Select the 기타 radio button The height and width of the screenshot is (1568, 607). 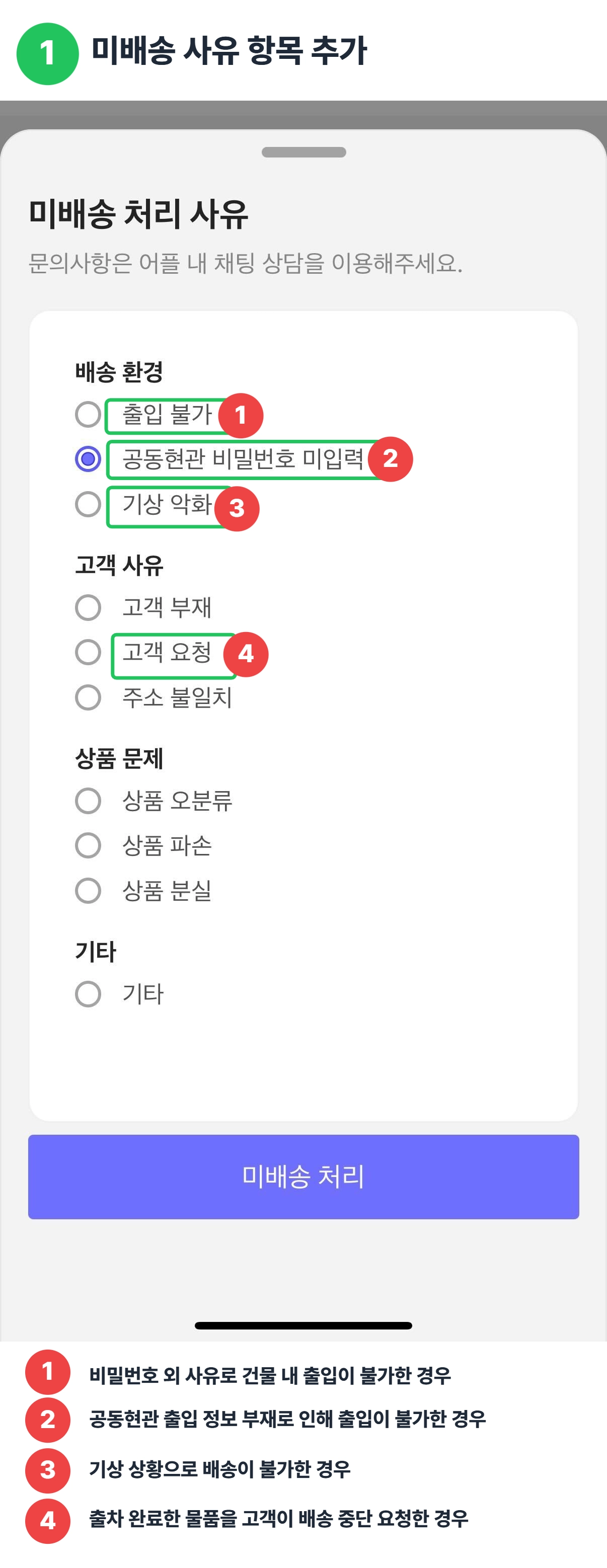click(x=88, y=994)
